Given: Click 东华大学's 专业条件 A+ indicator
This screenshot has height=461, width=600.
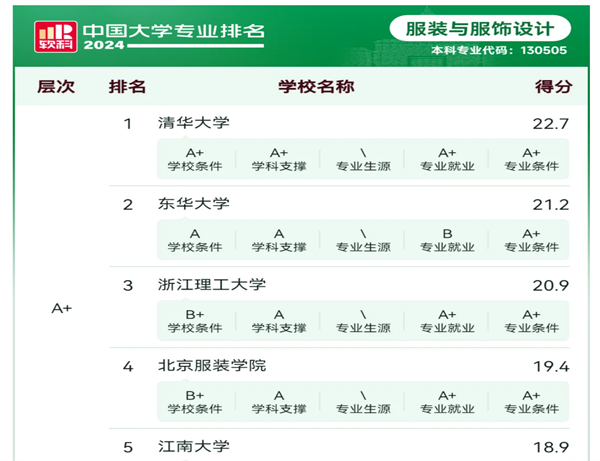Looking at the screenshot, I should (x=532, y=240).
